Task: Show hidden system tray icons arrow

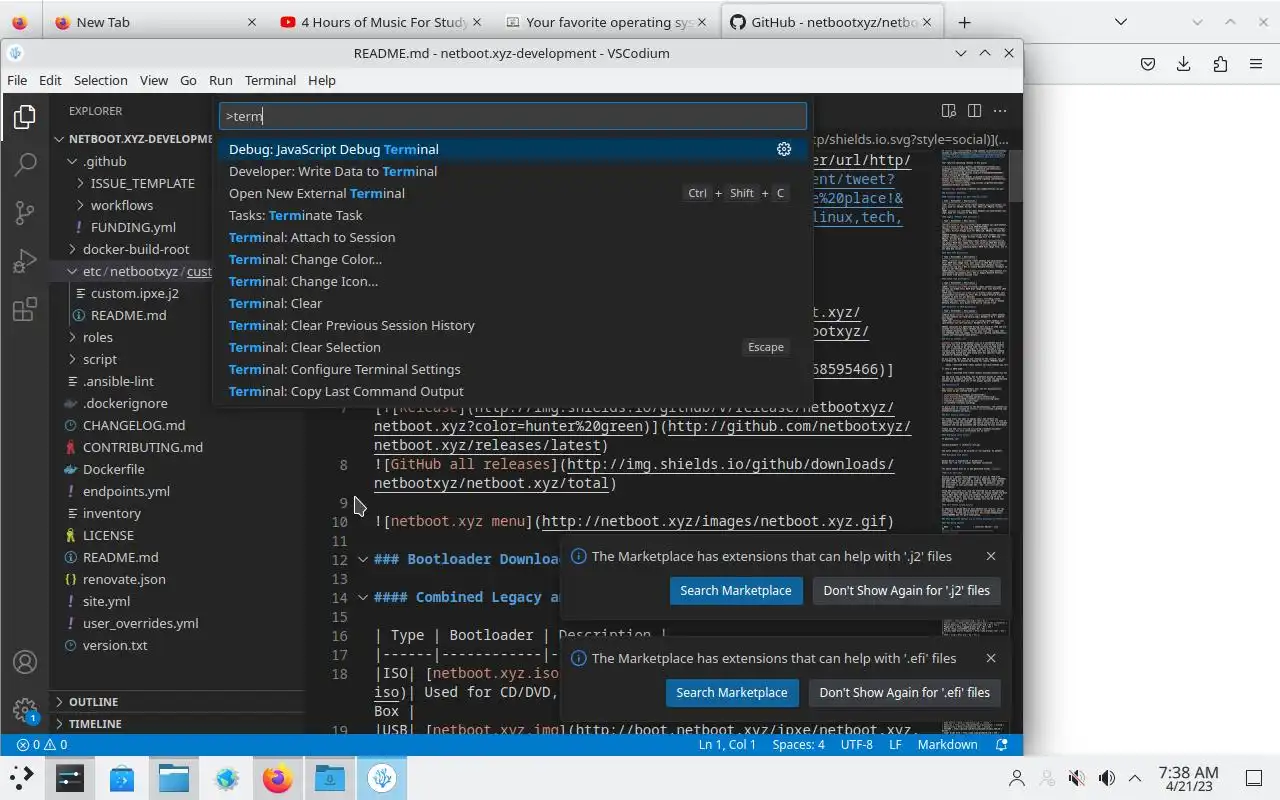Action: point(1135,778)
